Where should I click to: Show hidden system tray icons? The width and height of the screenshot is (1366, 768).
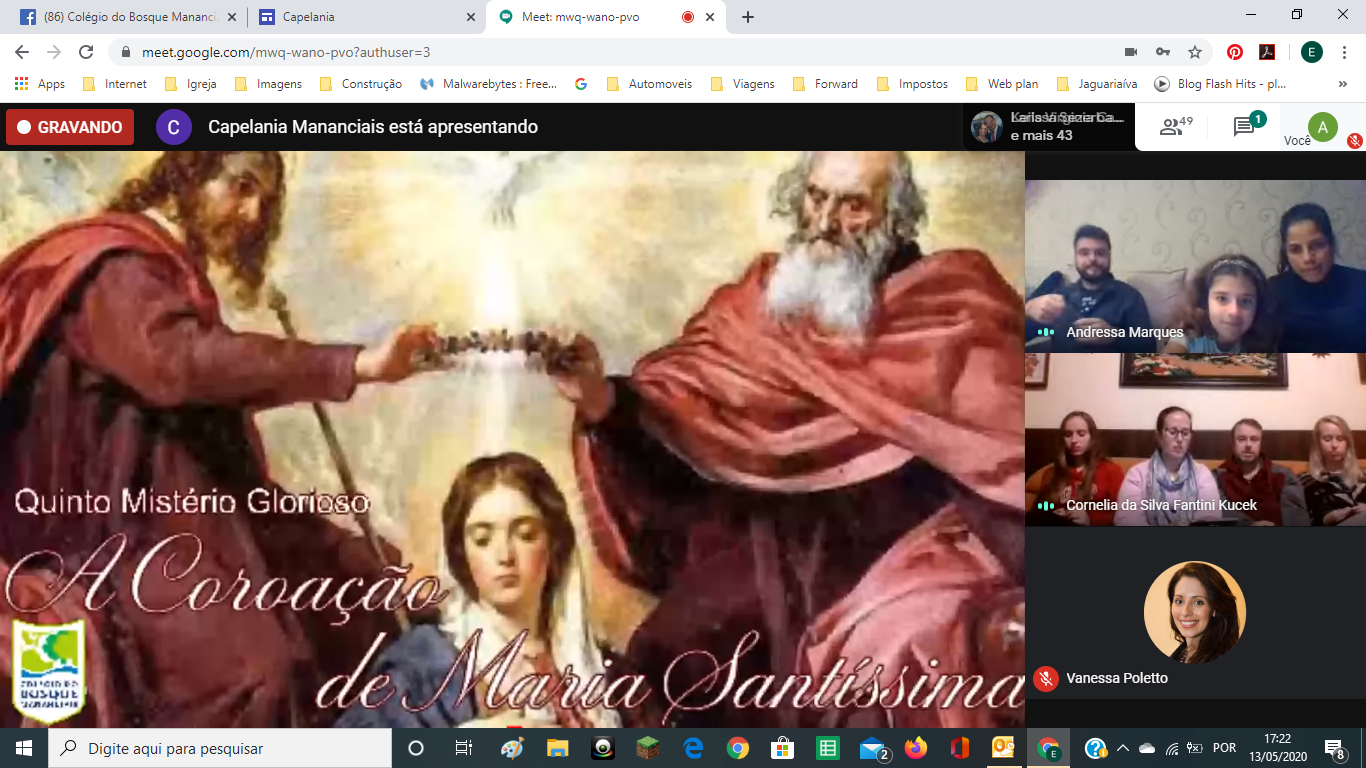(x=1122, y=748)
